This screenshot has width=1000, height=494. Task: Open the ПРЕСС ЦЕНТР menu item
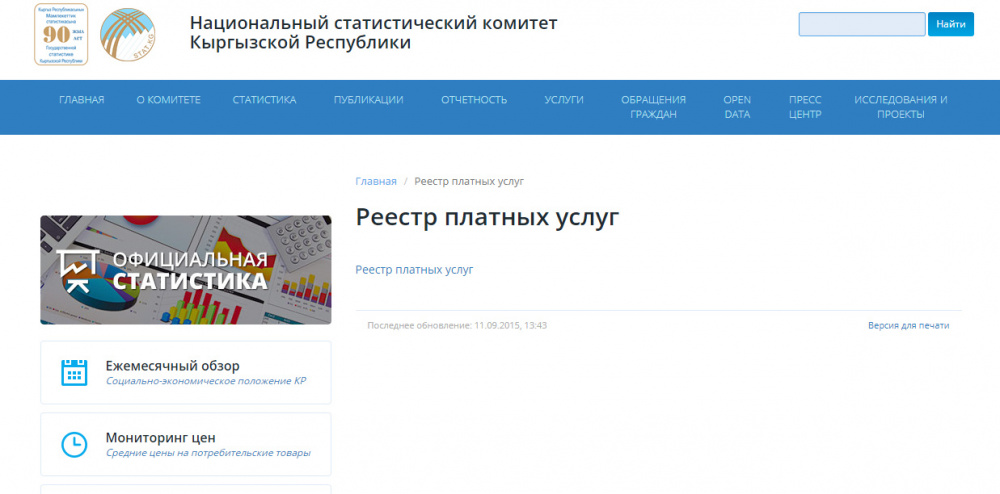[x=805, y=107]
